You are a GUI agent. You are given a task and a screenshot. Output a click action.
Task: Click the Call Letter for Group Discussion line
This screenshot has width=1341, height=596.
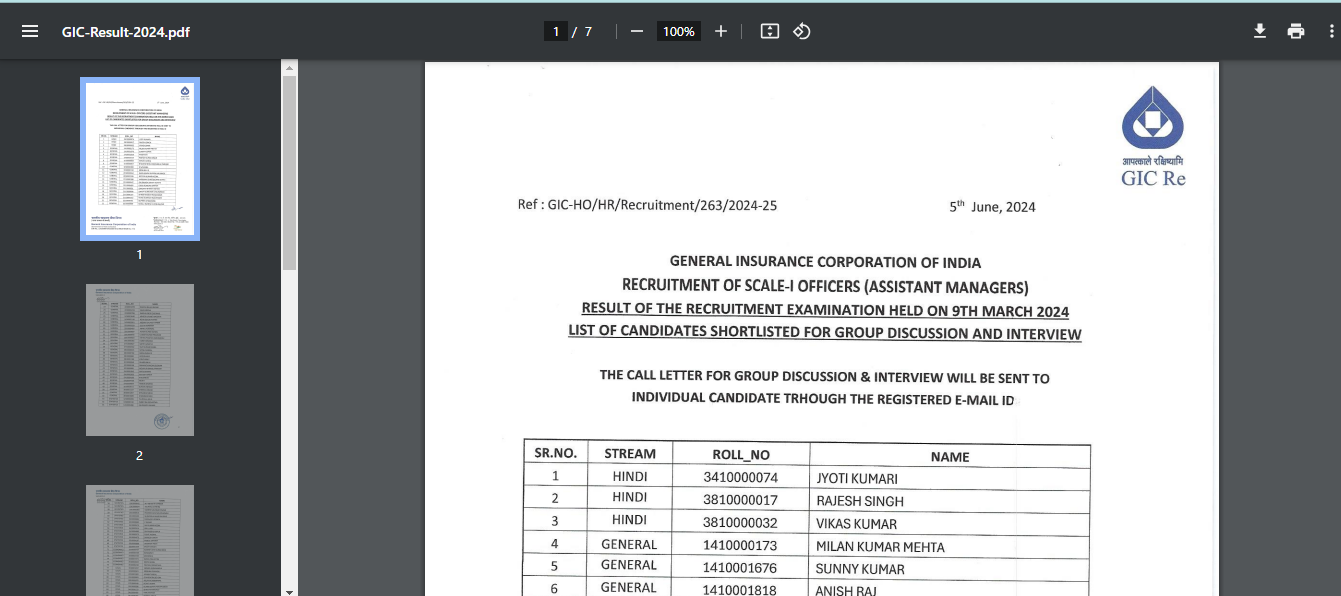click(x=825, y=377)
